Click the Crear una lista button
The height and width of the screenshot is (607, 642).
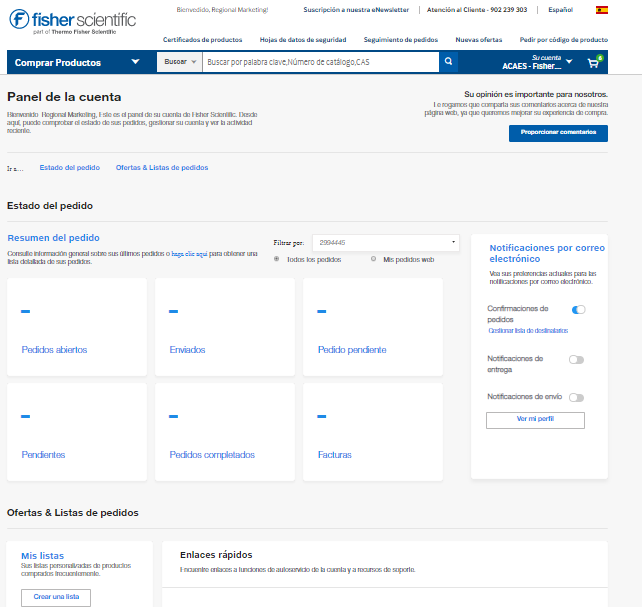[56, 597]
